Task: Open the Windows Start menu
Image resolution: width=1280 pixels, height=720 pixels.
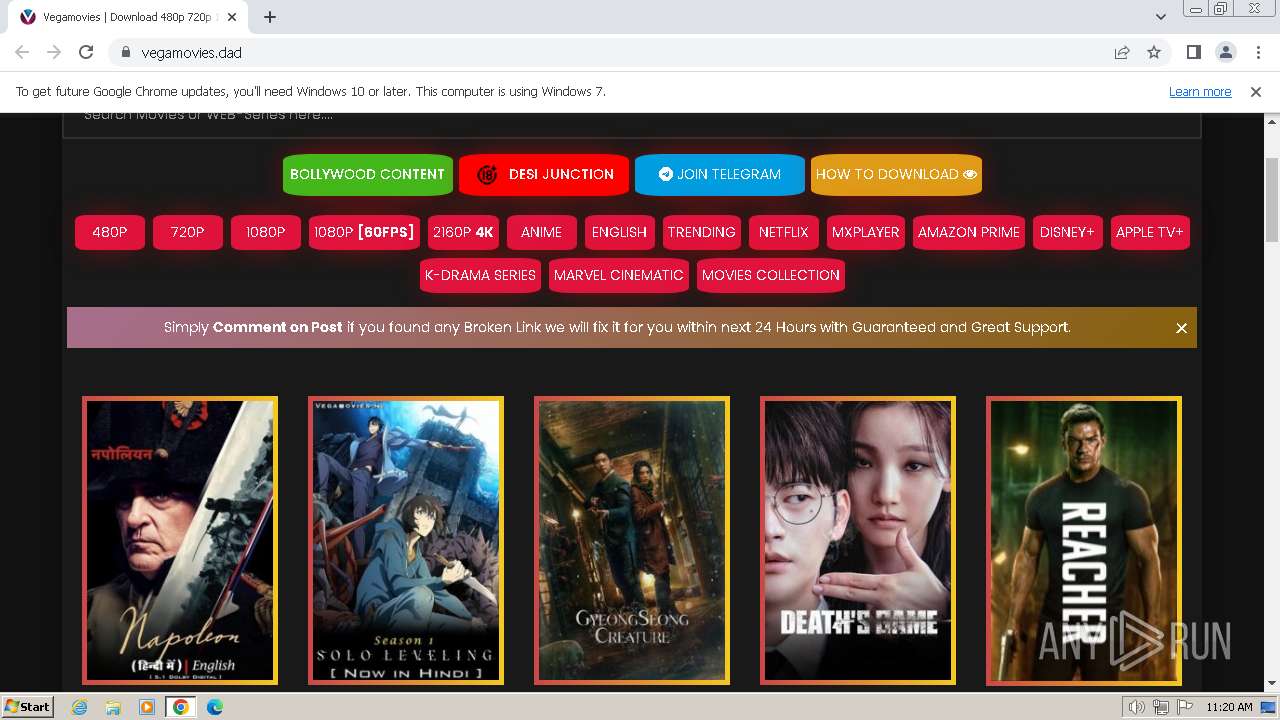Action: (x=28, y=707)
